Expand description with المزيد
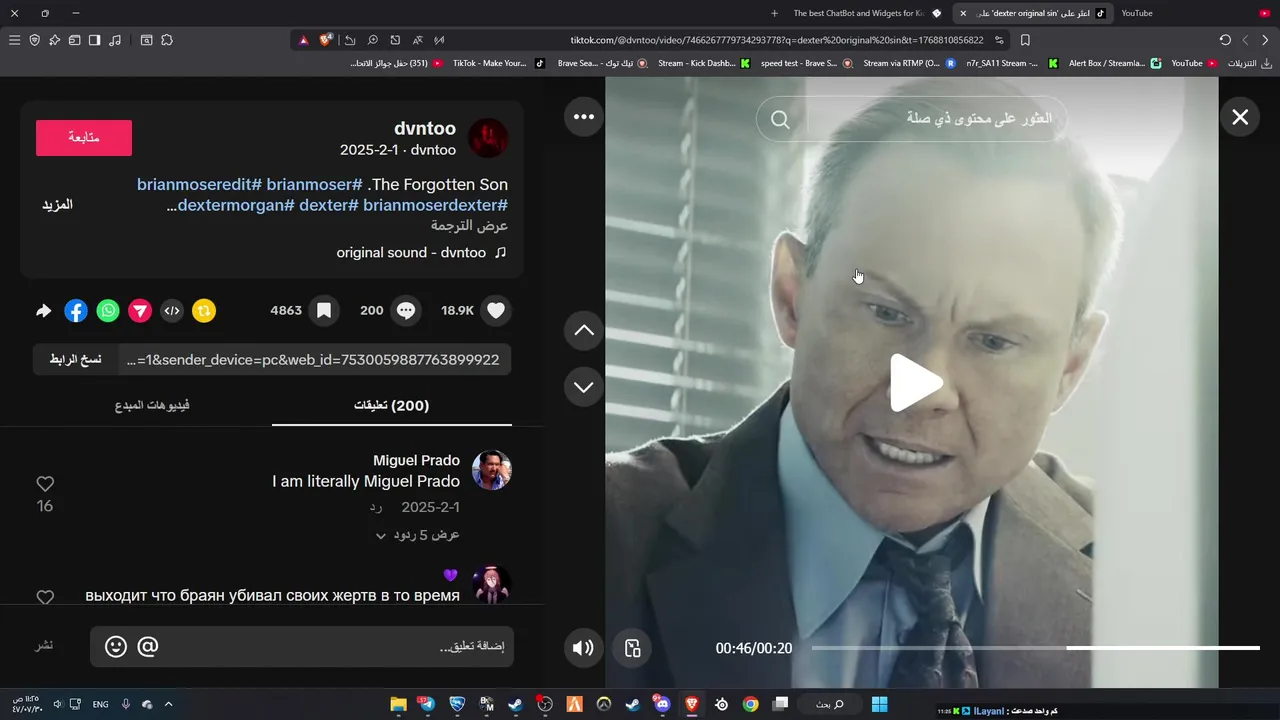The image size is (1280, 720). [57, 204]
